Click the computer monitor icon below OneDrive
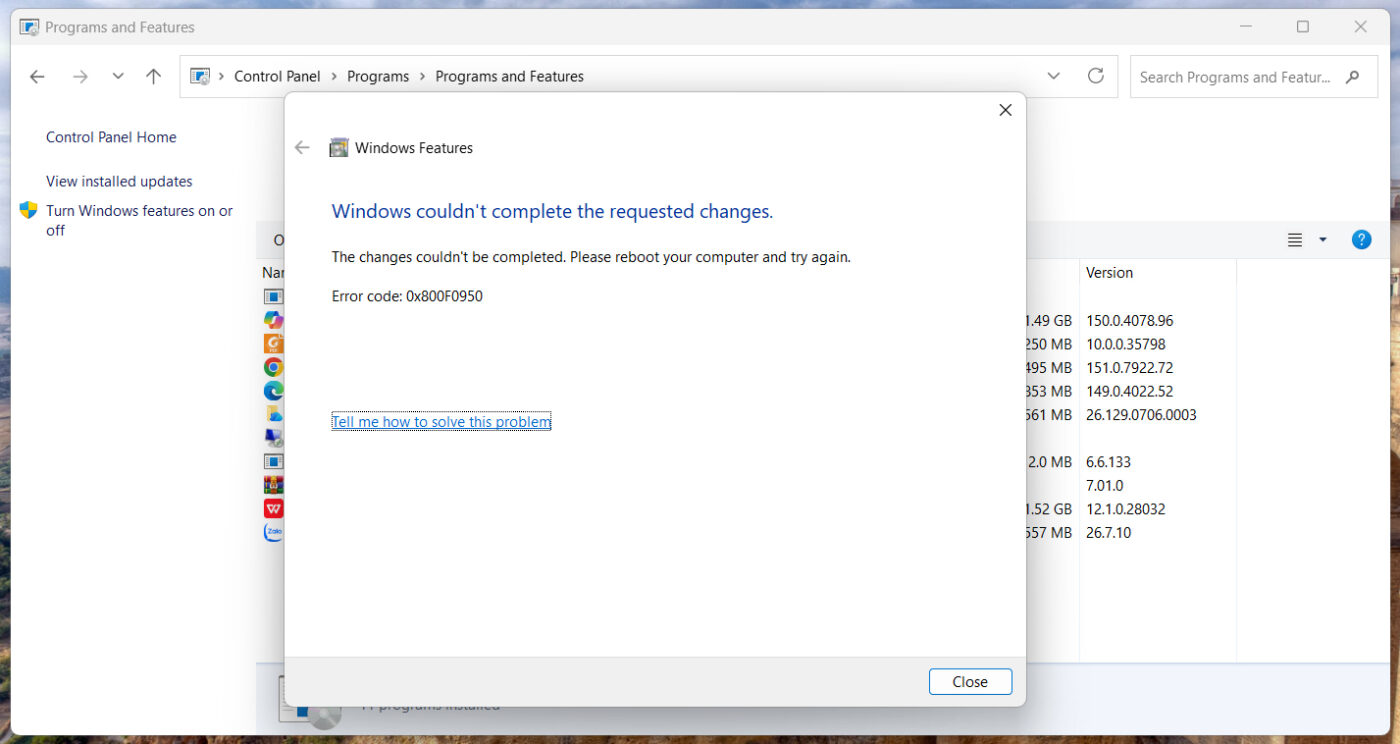 (273, 438)
